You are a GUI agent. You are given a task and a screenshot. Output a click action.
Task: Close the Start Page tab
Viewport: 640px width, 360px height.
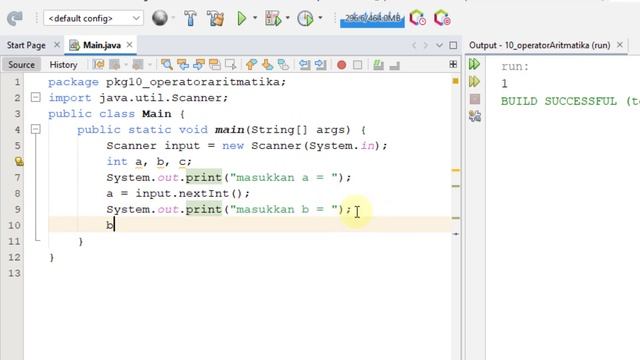coord(57,45)
